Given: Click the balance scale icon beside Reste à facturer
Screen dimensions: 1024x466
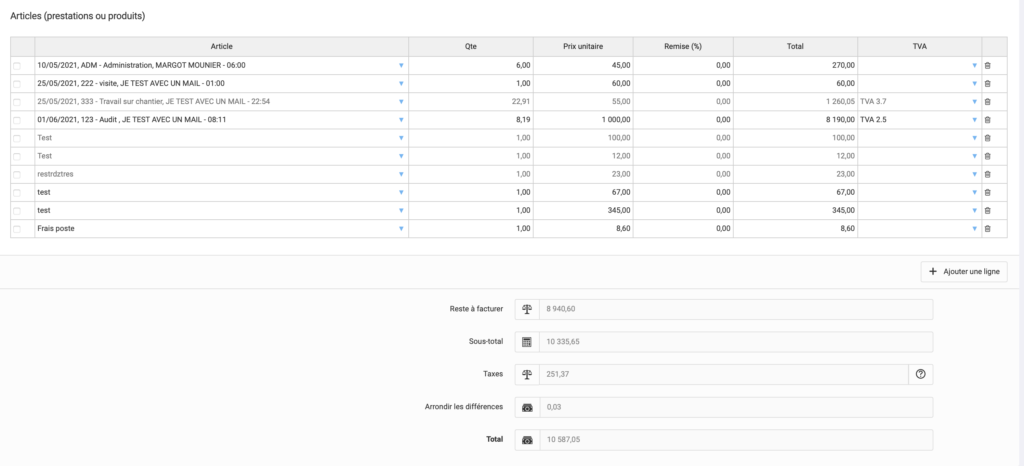Looking at the screenshot, I should [527, 309].
